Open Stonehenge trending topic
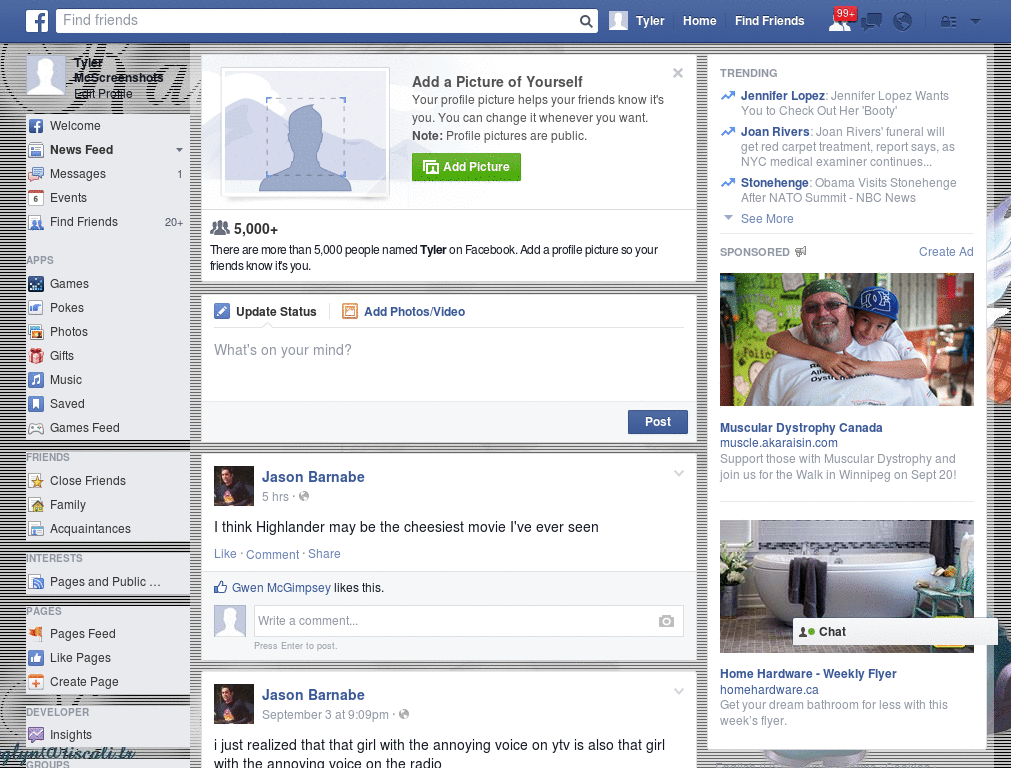Image resolution: width=1024 pixels, height=768 pixels. pos(775,183)
